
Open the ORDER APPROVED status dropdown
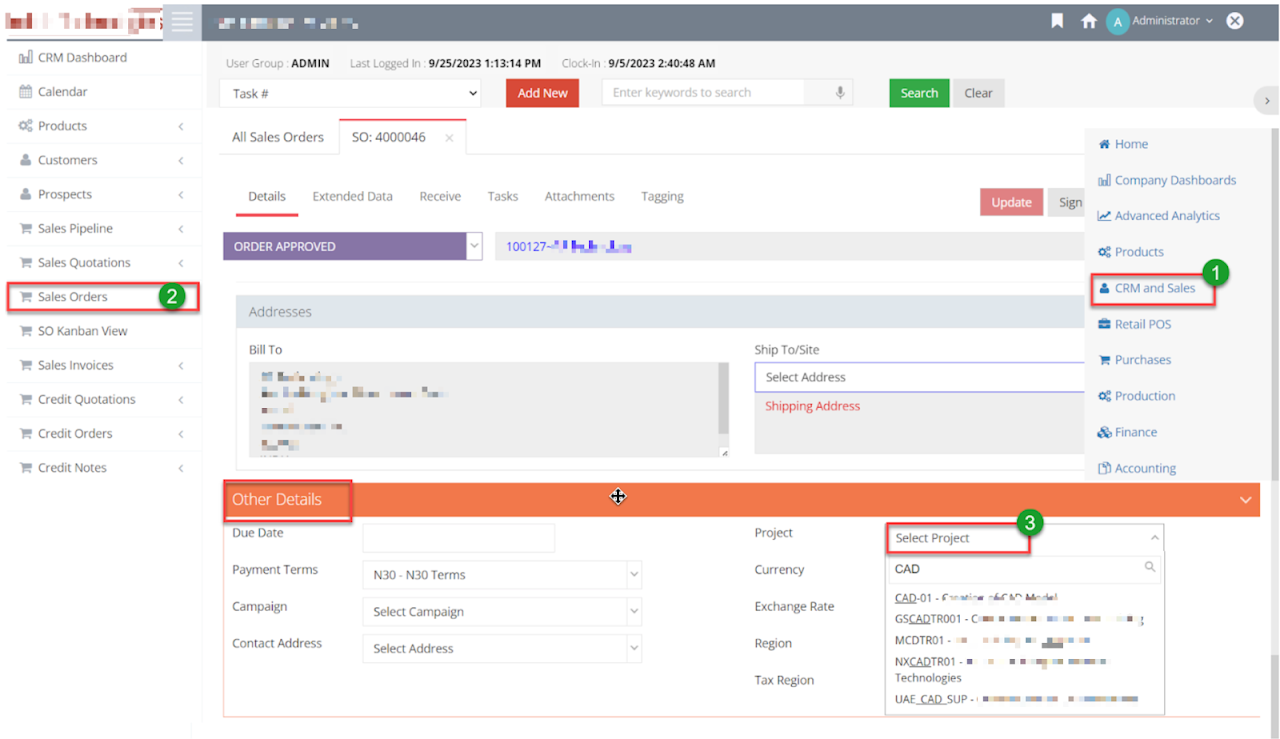pyautogui.click(x=474, y=246)
